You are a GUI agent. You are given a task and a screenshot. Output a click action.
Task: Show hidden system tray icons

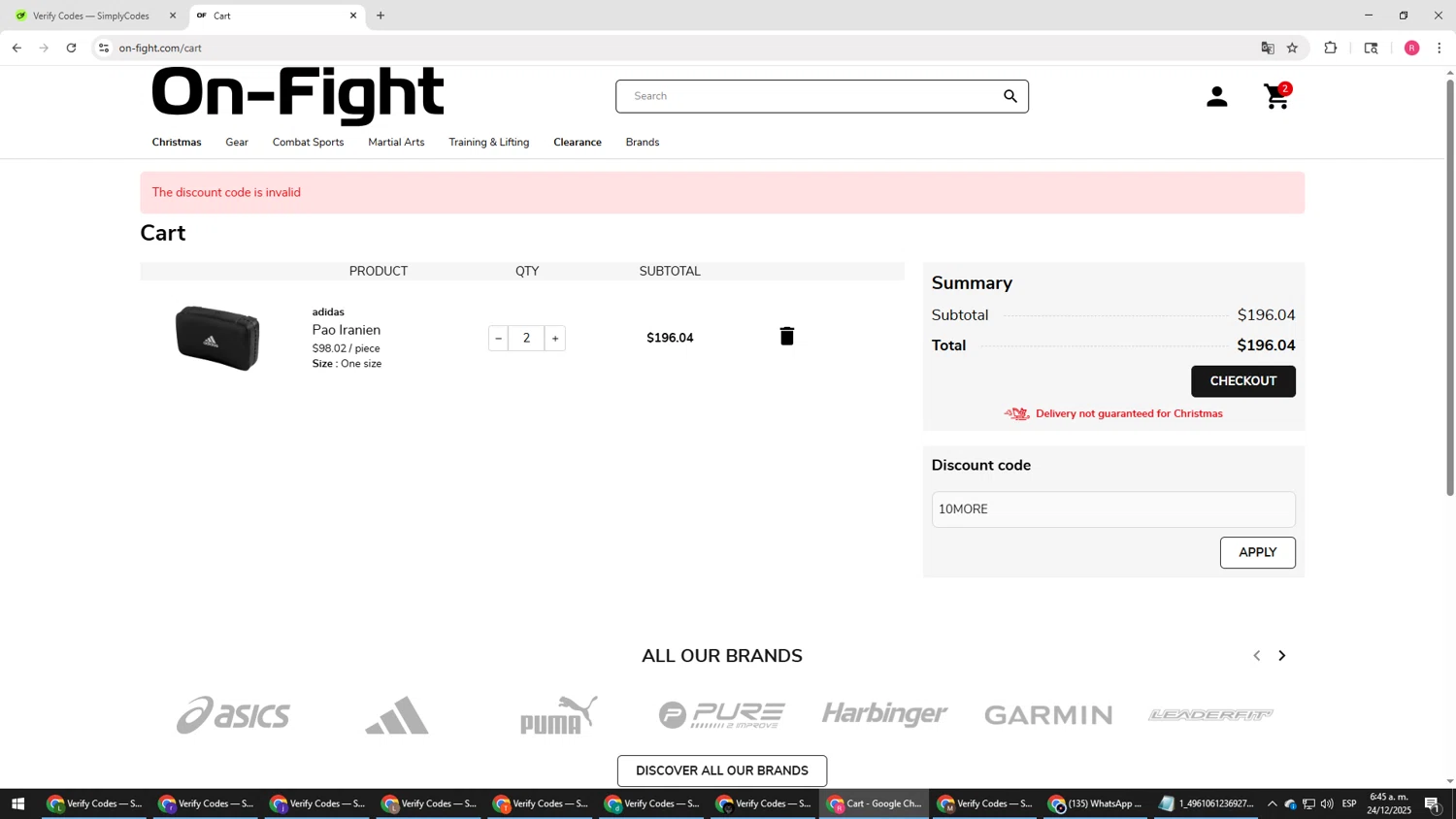pos(1272,803)
